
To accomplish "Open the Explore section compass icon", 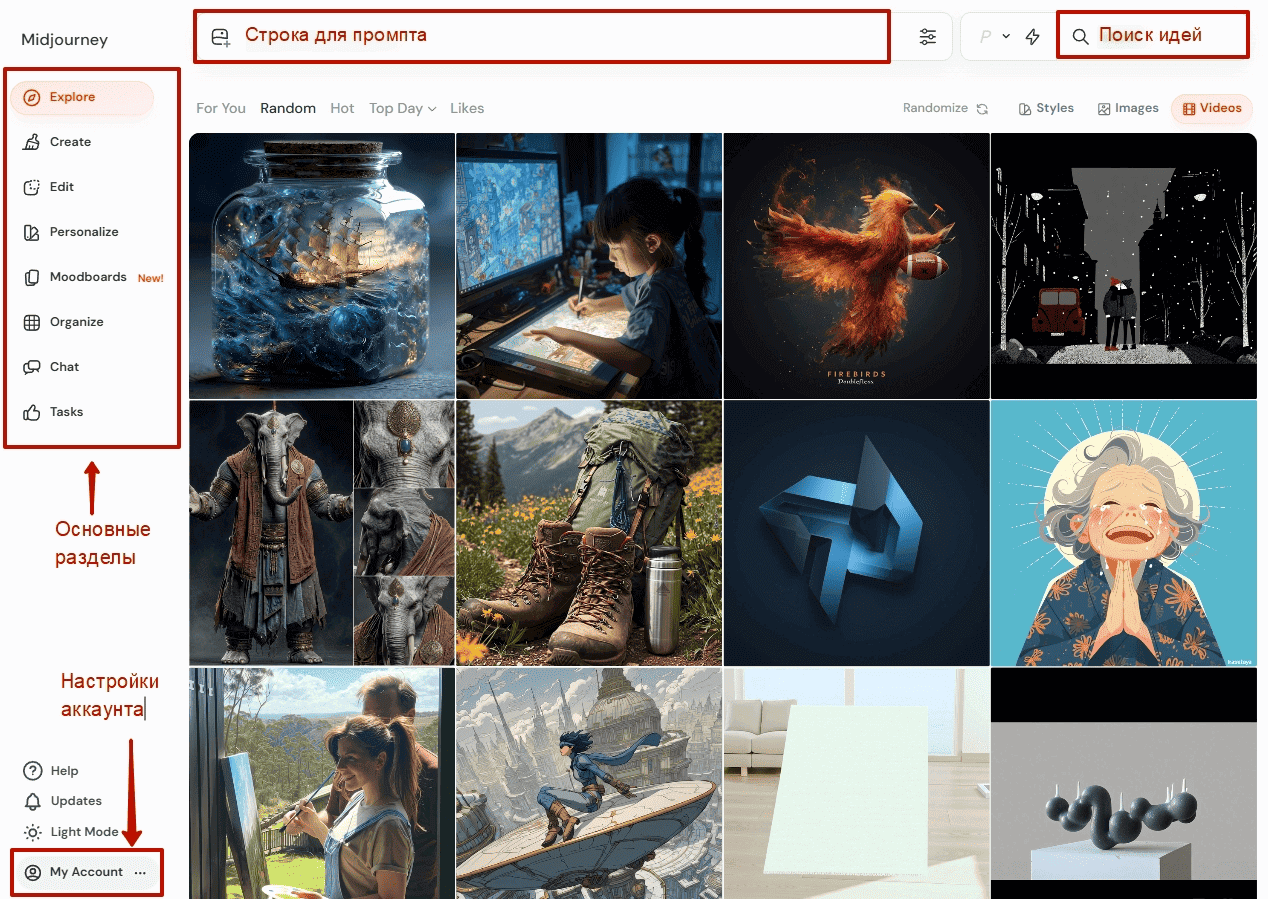I will pyautogui.click(x=32, y=98).
